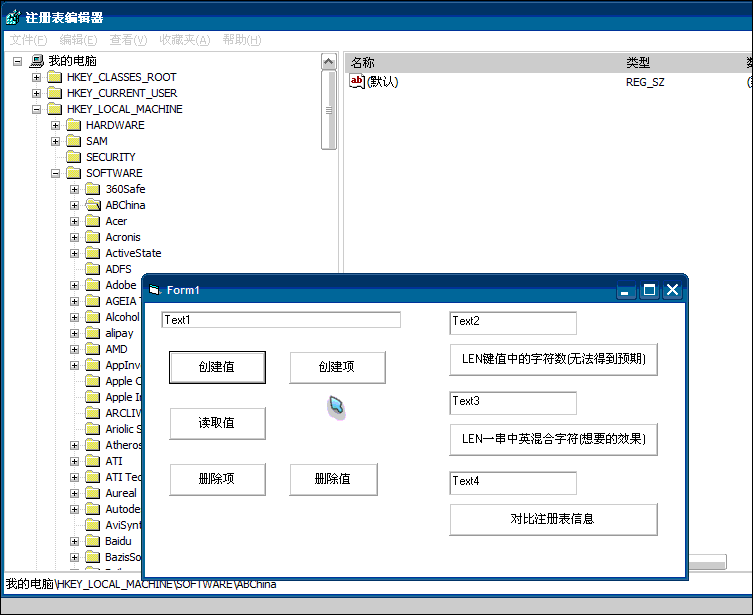
Task: Click the SECURITY folder icon
Action: (74, 157)
